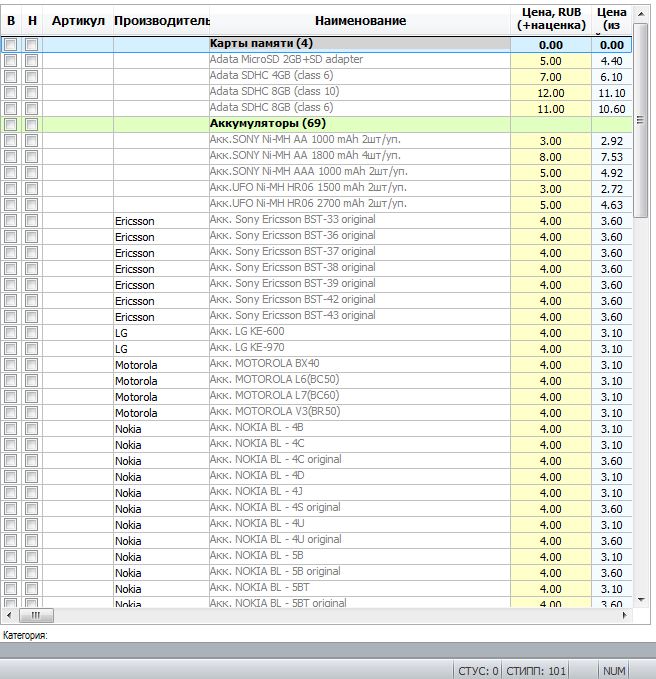Click the СТИПП: 101 status bar entry
The height and width of the screenshot is (679, 656).
tap(536, 671)
